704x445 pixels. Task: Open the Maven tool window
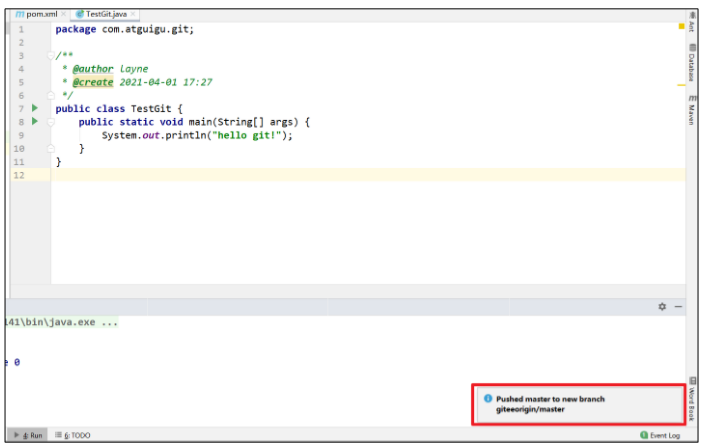[692, 110]
